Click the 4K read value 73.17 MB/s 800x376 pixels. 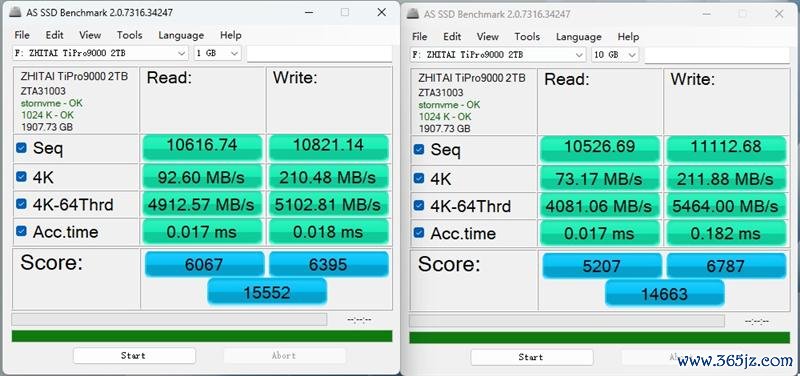point(599,179)
